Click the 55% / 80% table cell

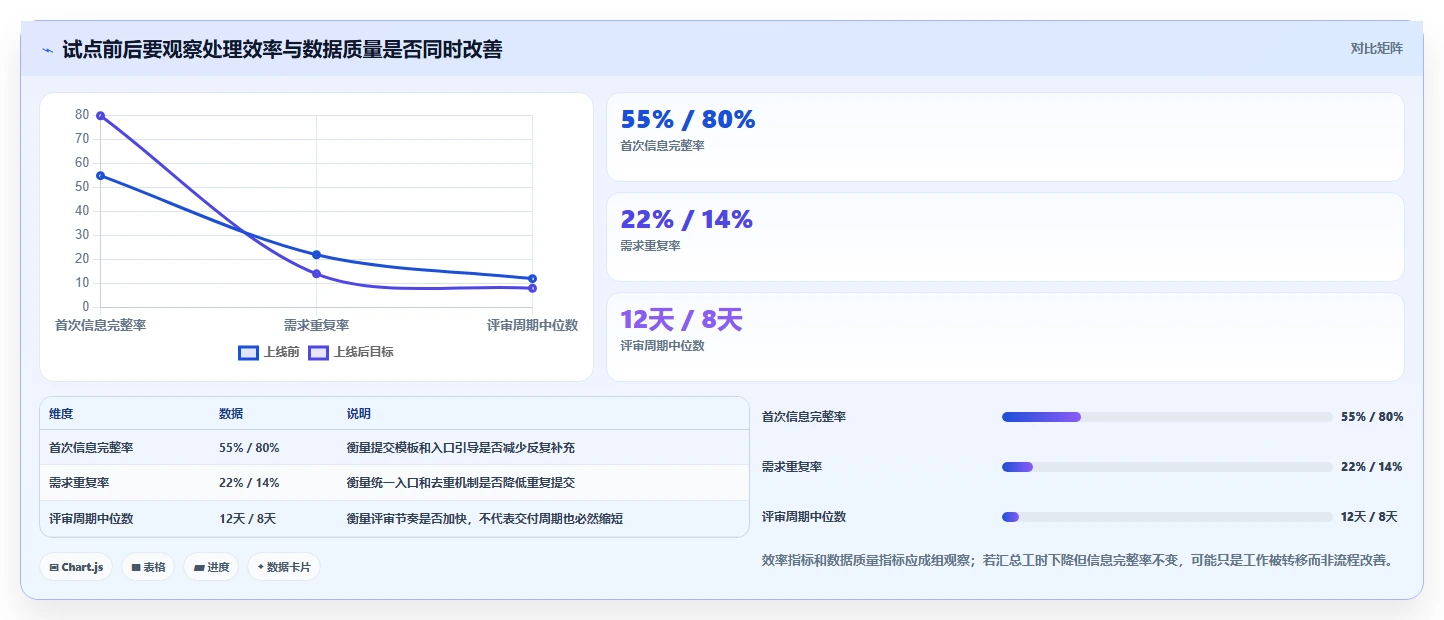click(x=249, y=448)
